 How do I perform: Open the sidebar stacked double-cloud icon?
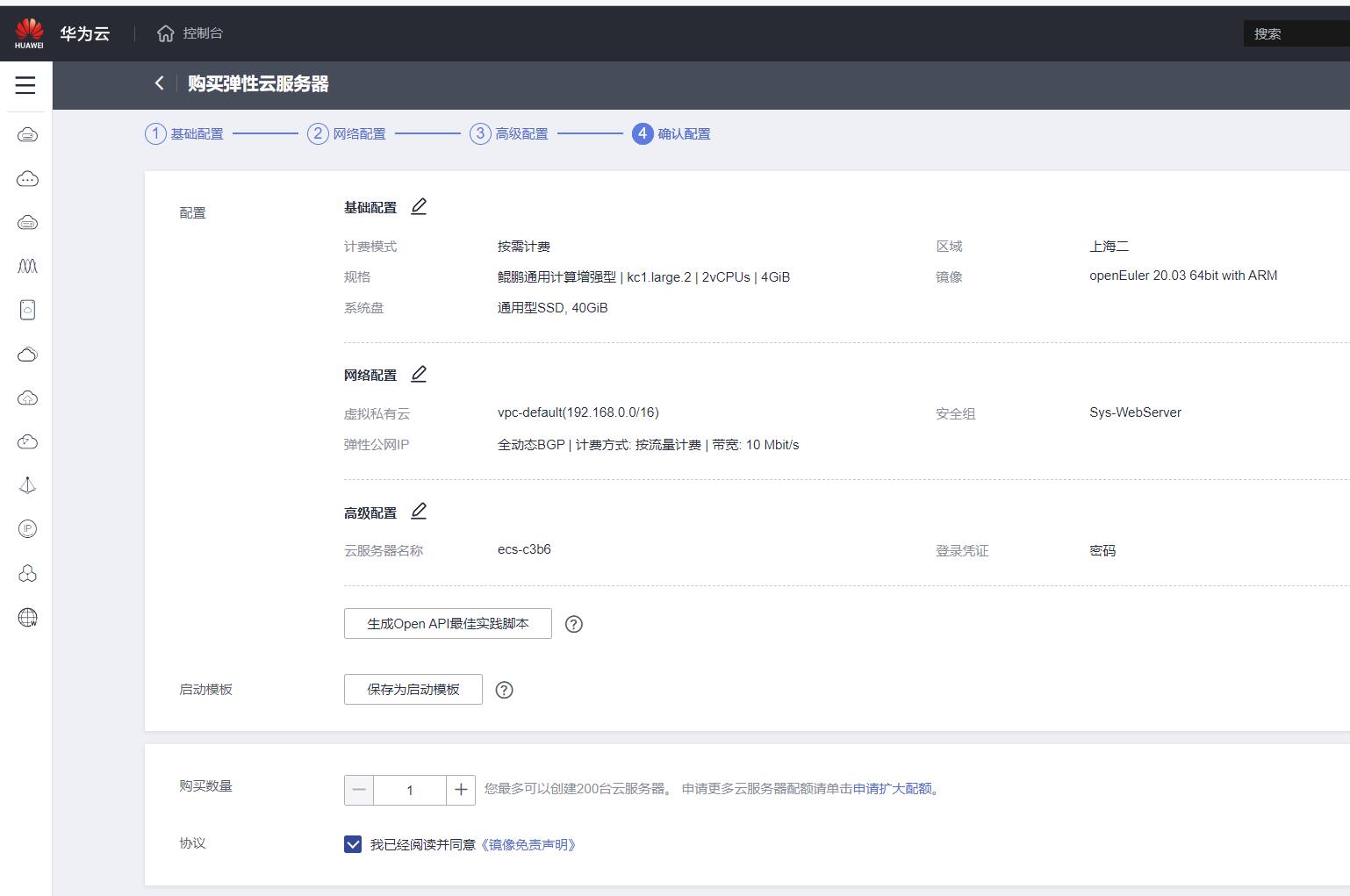(27, 354)
